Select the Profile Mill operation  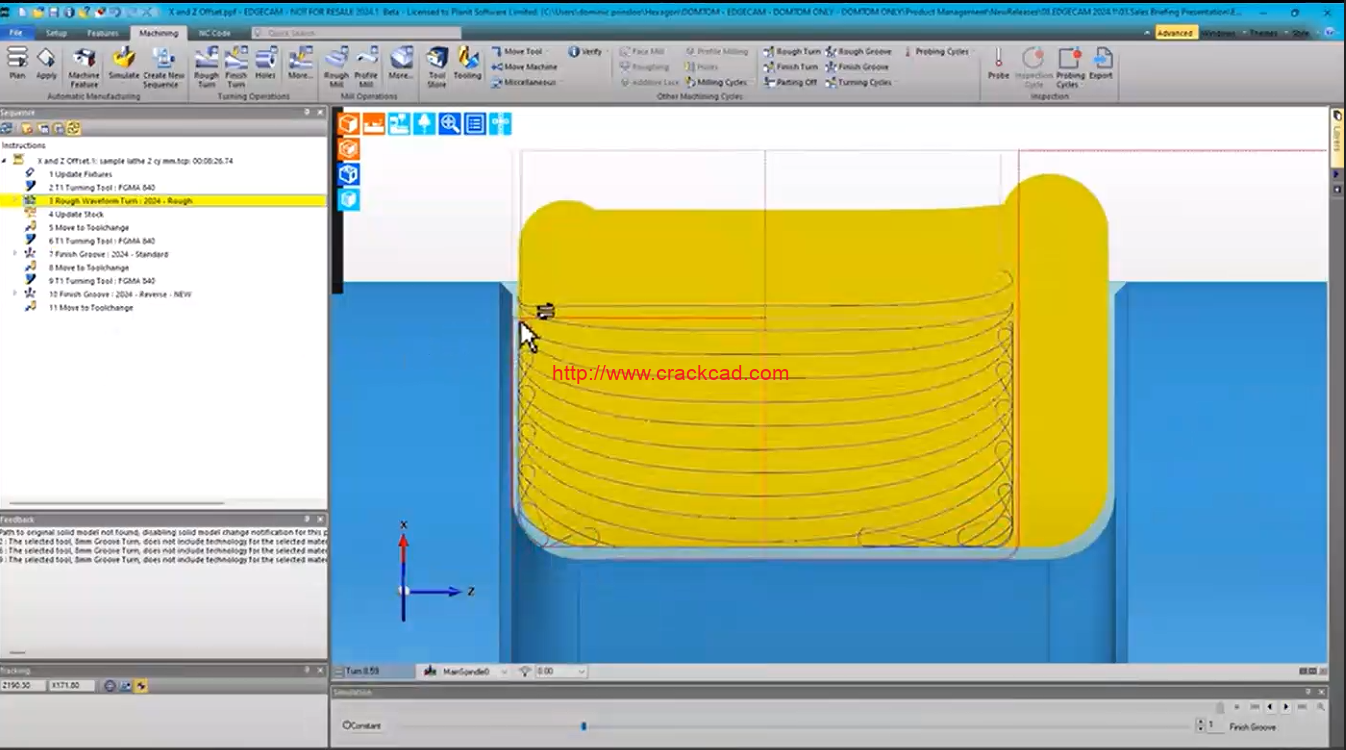click(366, 66)
